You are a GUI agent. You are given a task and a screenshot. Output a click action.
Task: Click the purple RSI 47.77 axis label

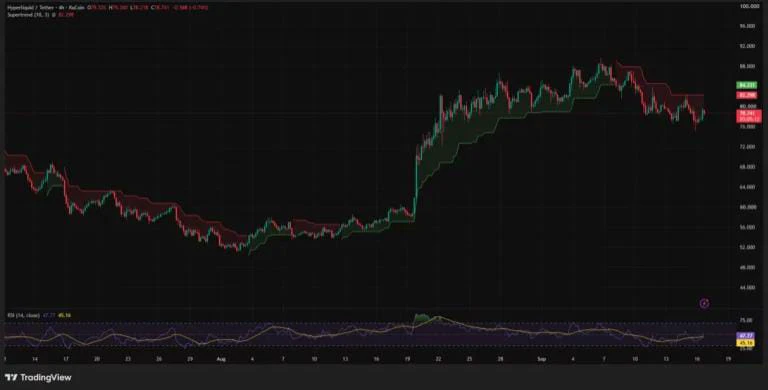pos(746,336)
